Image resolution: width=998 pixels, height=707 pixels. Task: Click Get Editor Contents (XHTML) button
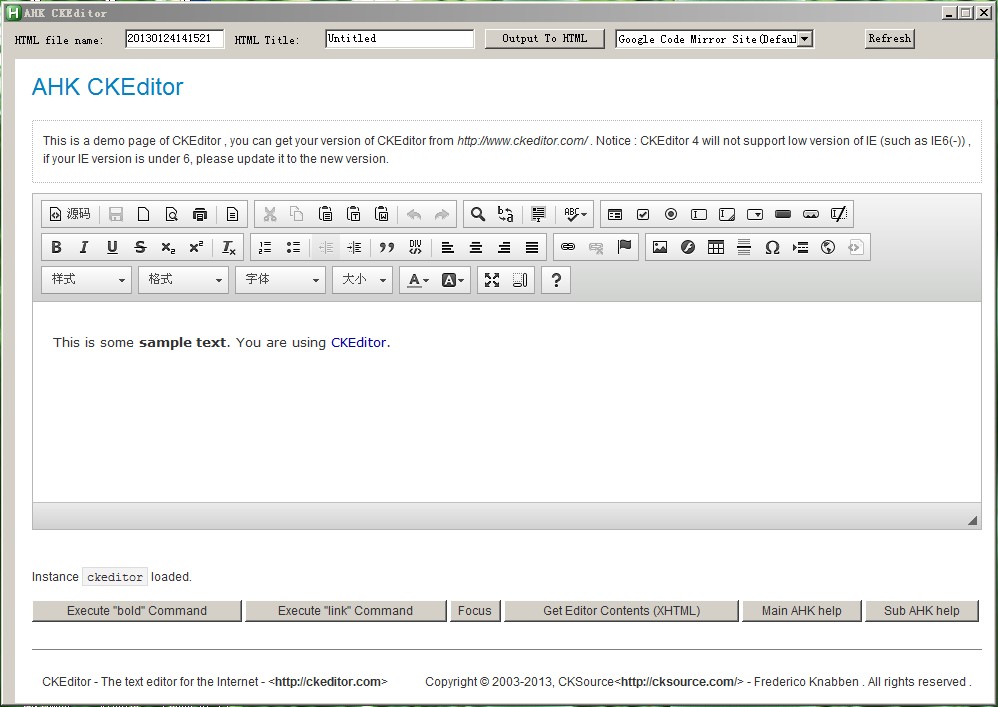[x=621, y=611]
